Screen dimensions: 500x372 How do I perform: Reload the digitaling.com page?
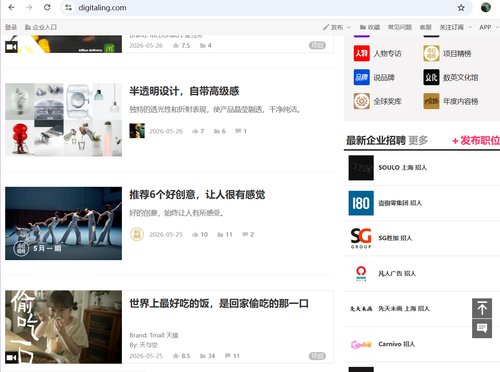pos(47,7)
